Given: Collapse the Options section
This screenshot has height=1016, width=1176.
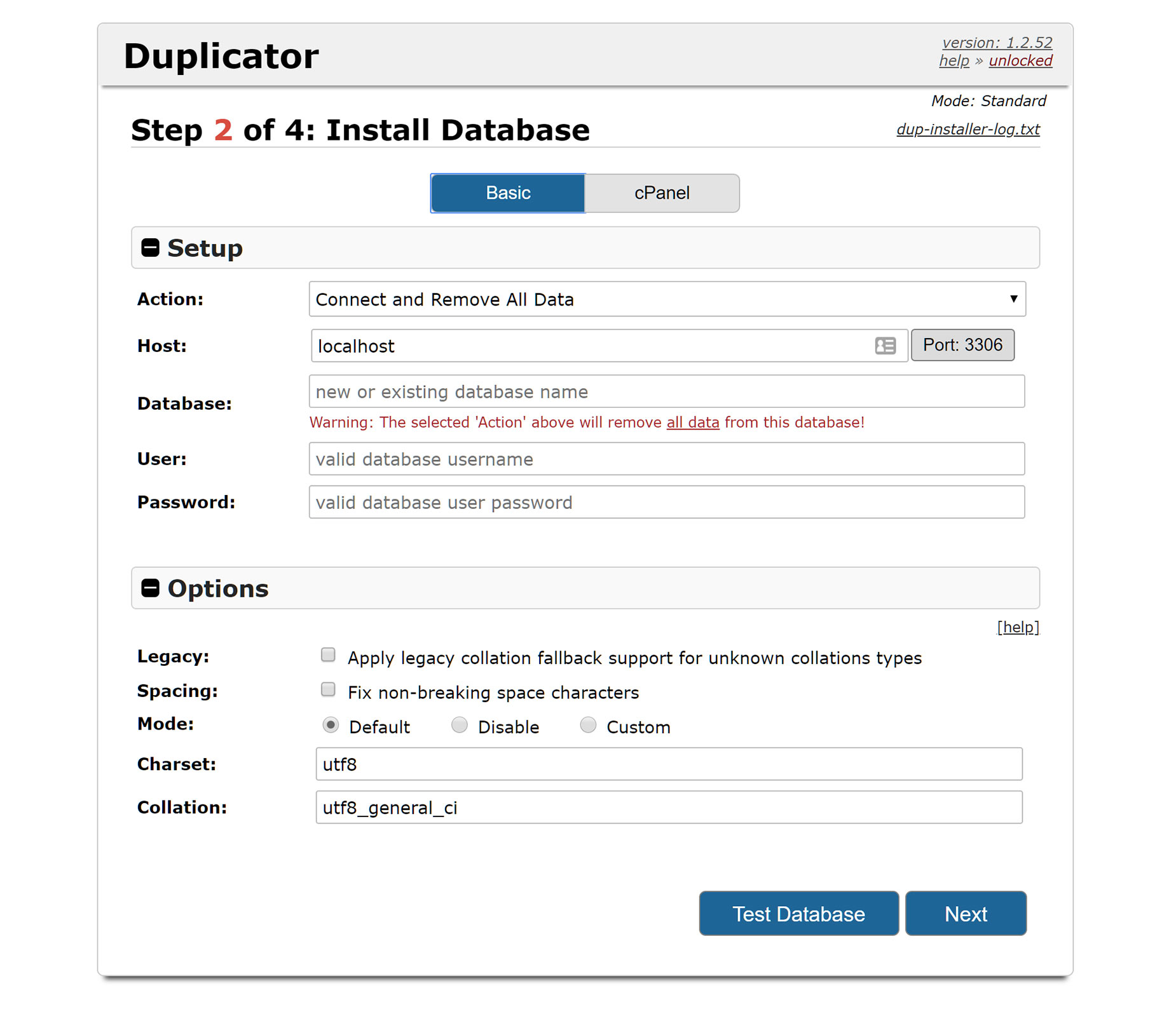Looking at the screenshot, I should click(151, 588).
